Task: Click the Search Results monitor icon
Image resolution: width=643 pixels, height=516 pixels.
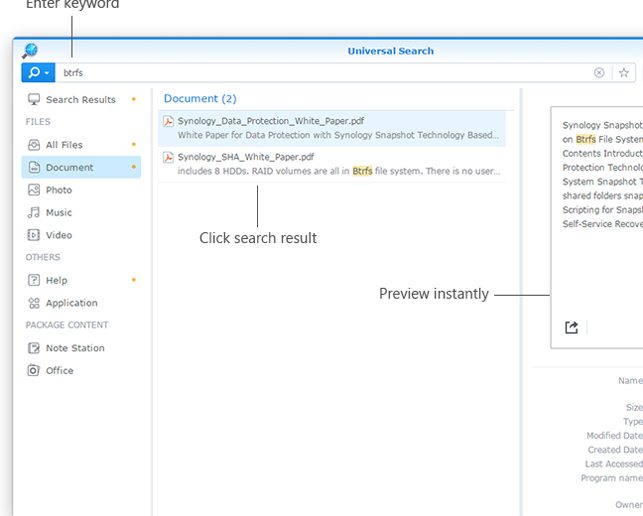Action: point(34,99)
